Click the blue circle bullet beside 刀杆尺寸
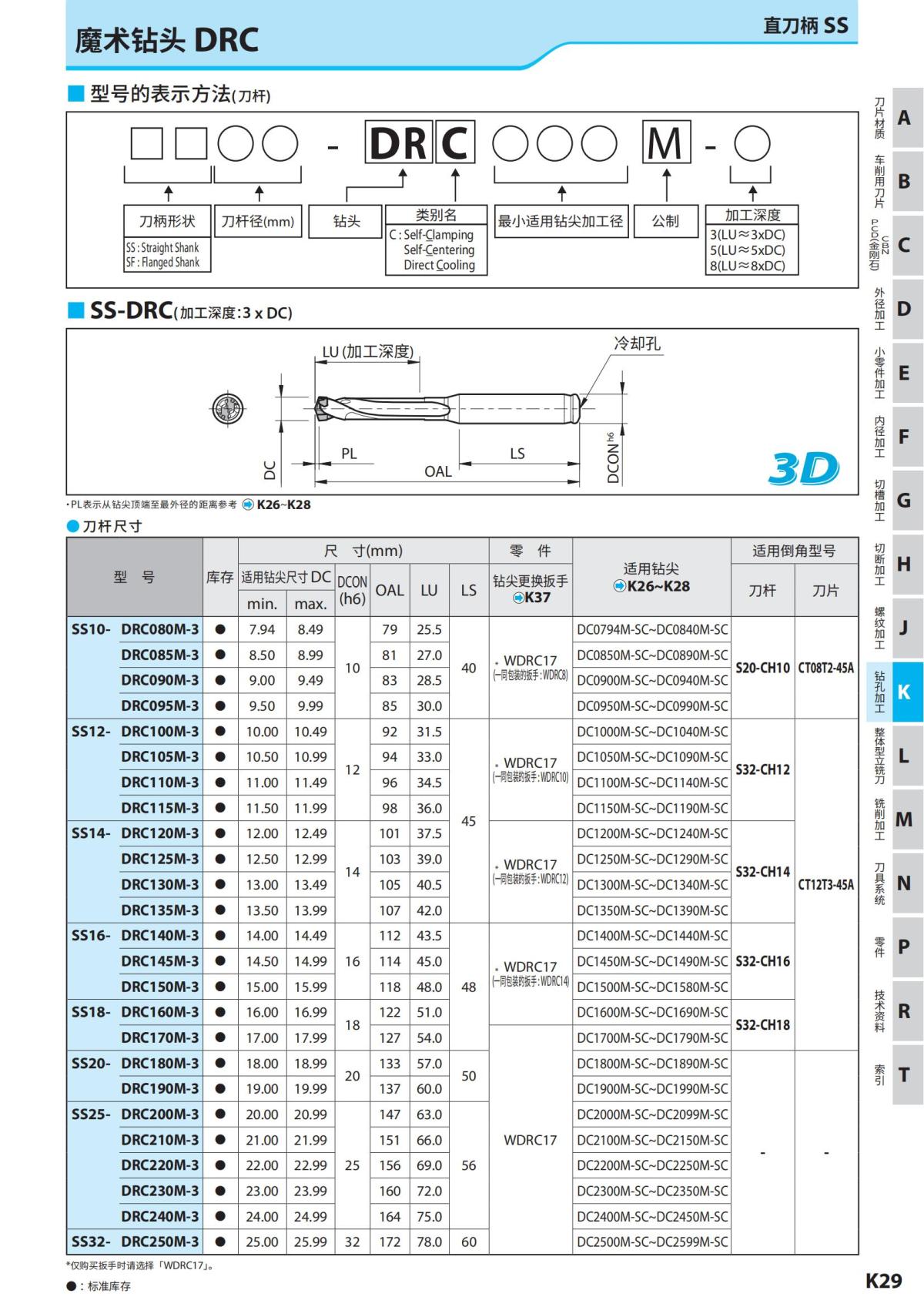Image resolution: width=924 pixels, height=1307 pixels. 73,527
